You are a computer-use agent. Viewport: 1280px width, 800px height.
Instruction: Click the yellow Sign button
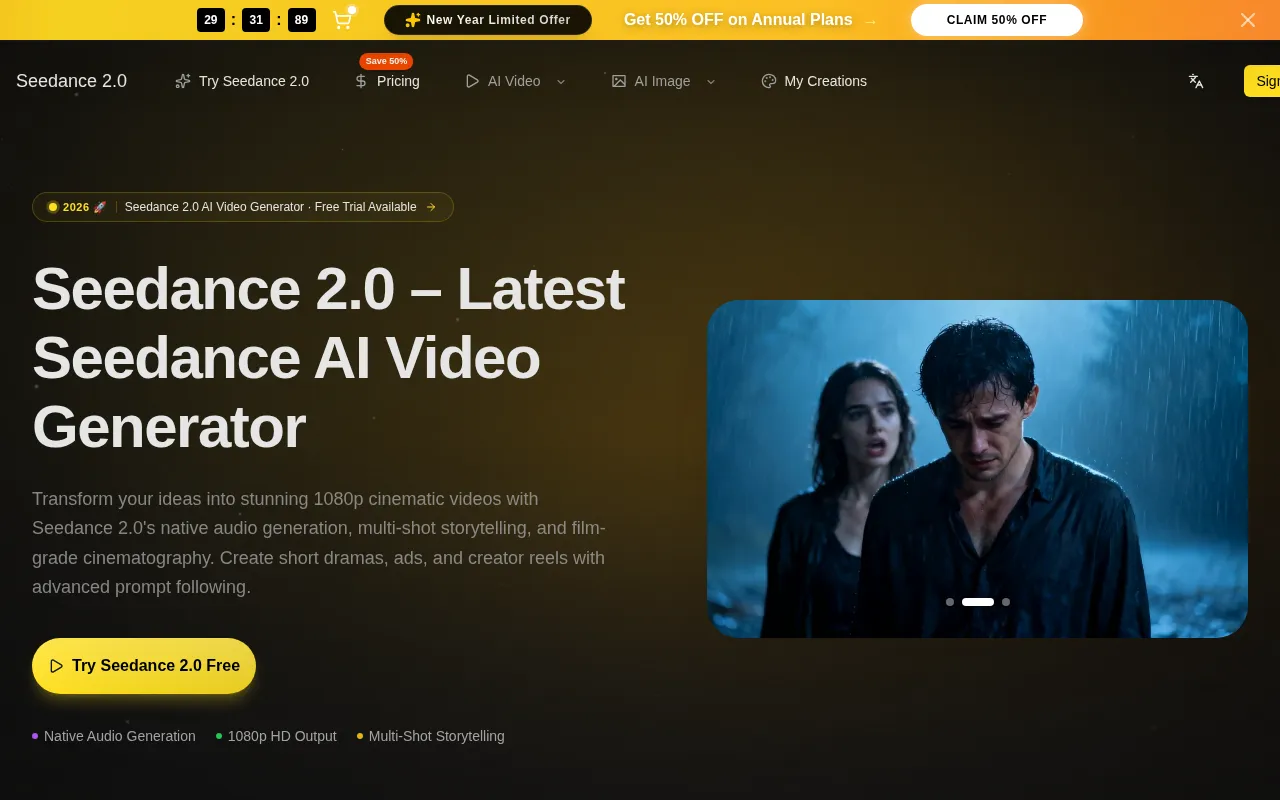pyautogui.click(x=1262, y=81)
